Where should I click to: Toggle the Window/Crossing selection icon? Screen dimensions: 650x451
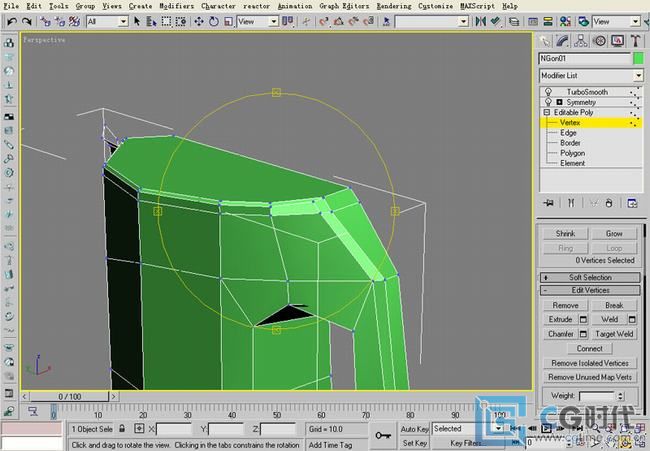[181, 21]
